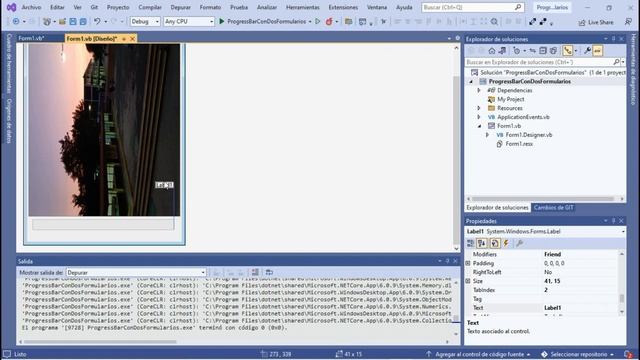
Task: Click the Navigate Backward circular icon
Action: point(16,22)
